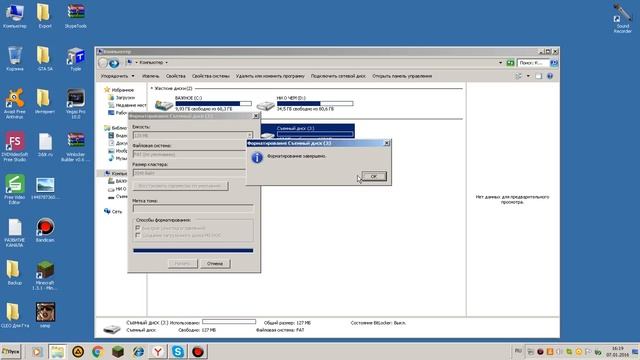This screenshot has height=360, width=640.
Task: Click the Sound Recorder desktop icon
Action: click(x=622, y=18)
